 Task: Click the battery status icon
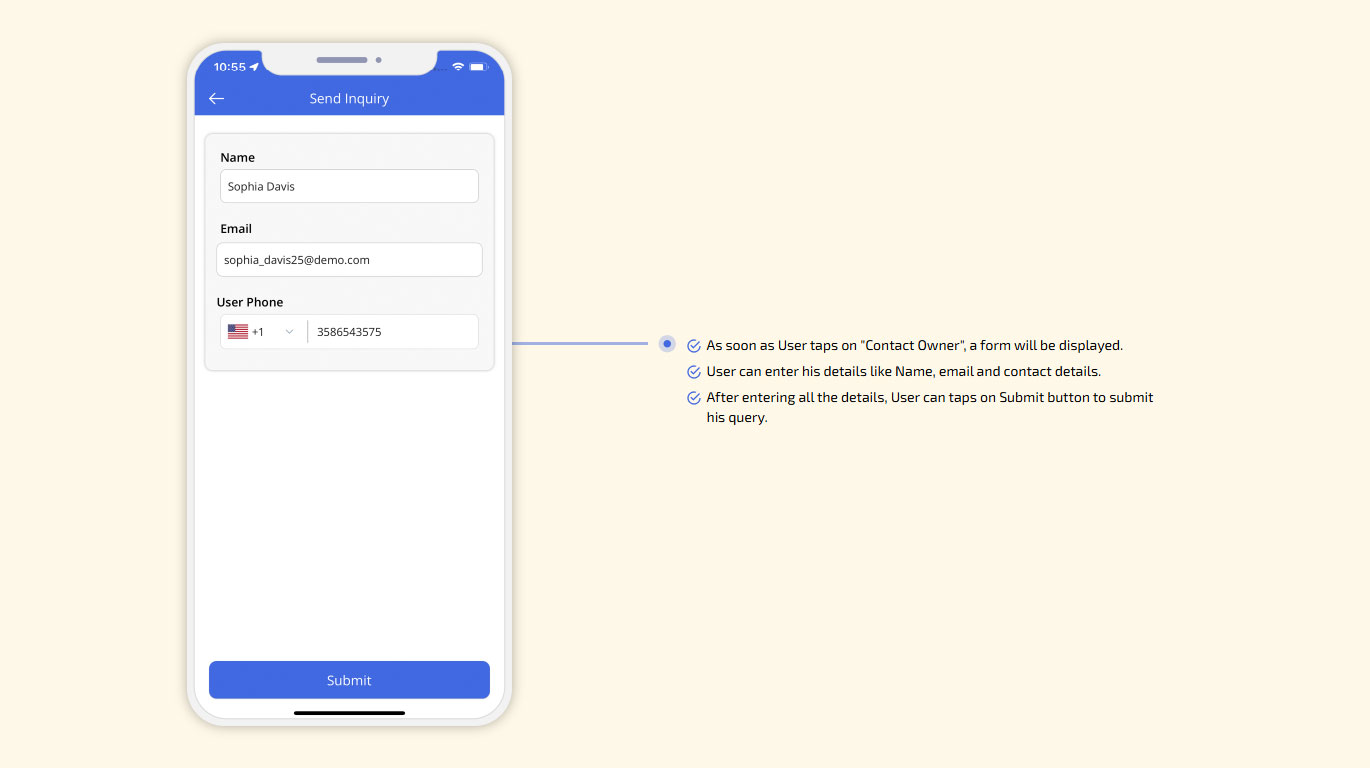(x=479, y=67)
